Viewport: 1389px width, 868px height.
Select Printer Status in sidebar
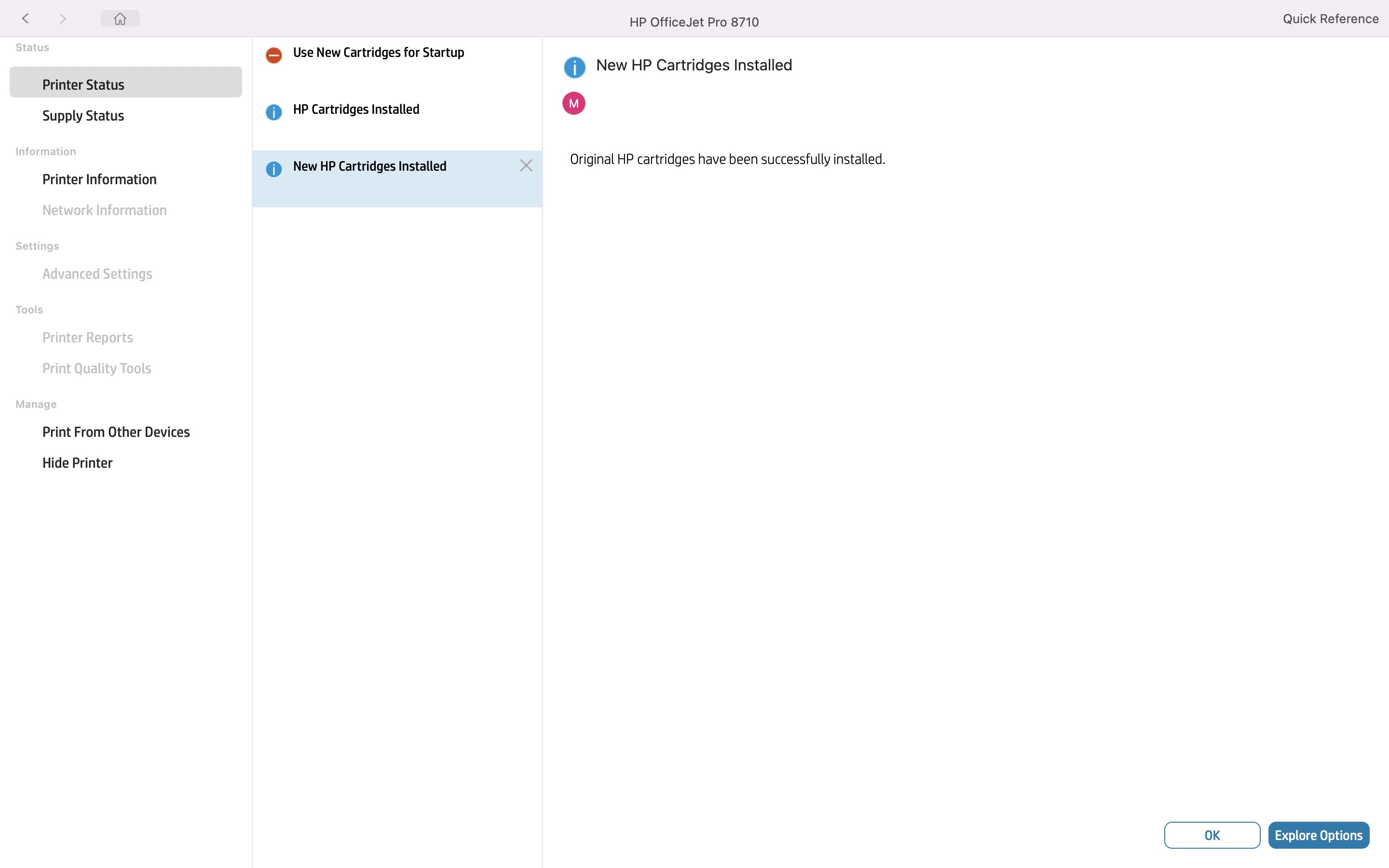click(83, 84)
